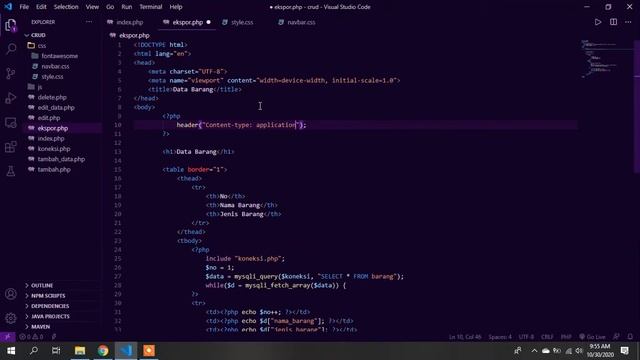Open Remote Explorer icon in activity bar
This screenshot has height=360, width=640.
click(11, 122)
